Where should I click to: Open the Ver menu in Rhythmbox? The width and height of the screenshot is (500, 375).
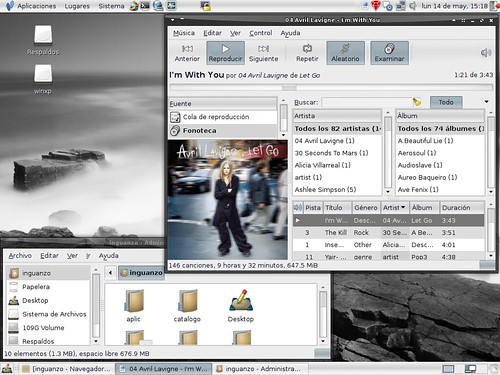235,33
